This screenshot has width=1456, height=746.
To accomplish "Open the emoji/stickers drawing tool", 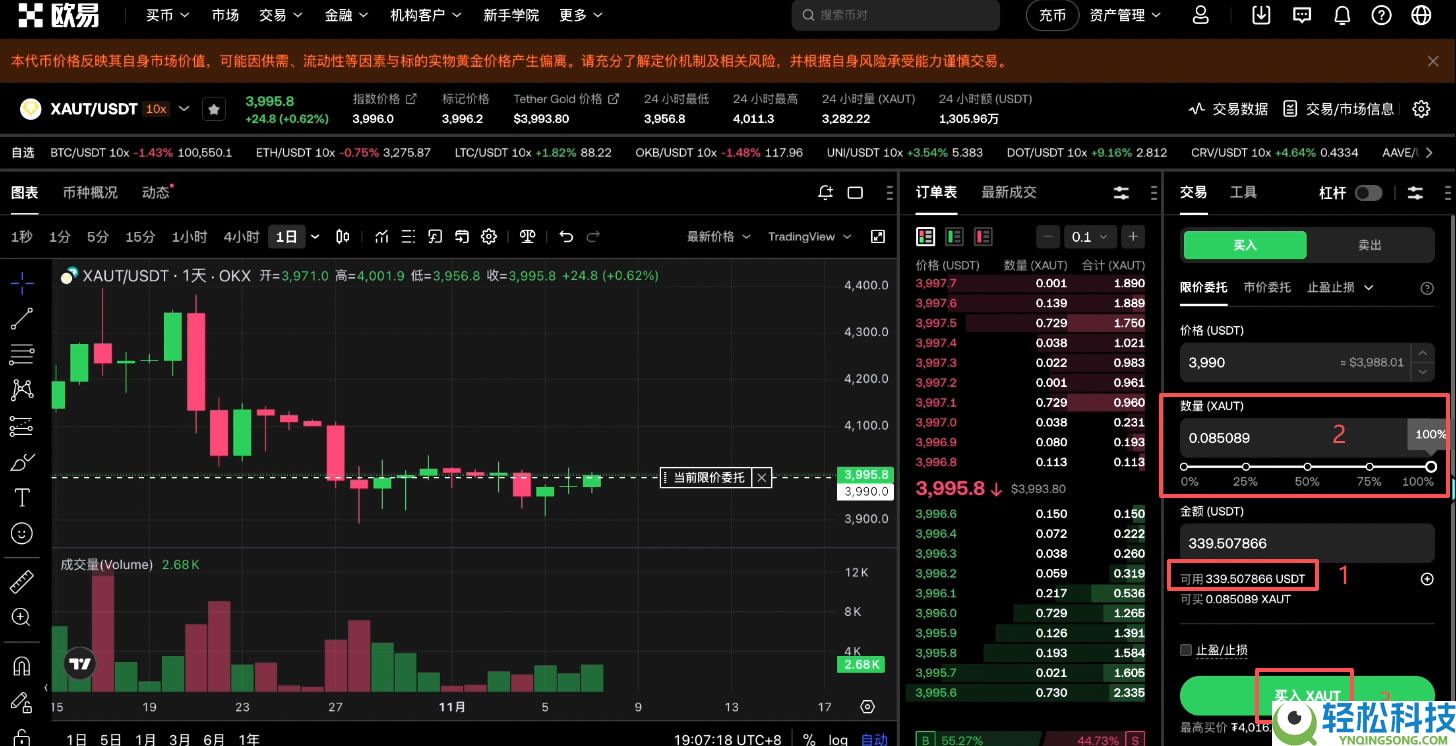I will tap(22, 533).
